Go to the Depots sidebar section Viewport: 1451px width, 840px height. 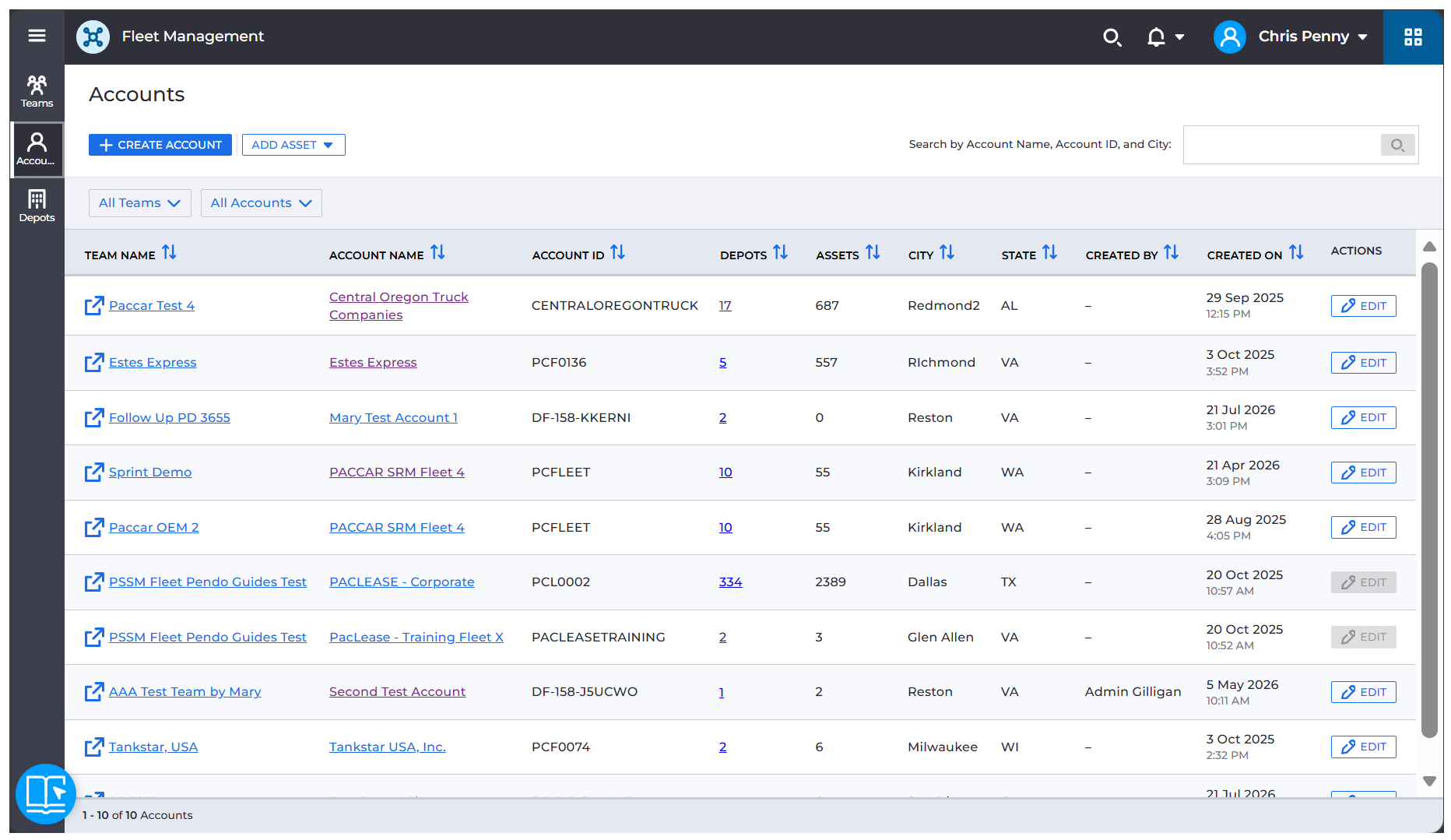click(37, 206)
